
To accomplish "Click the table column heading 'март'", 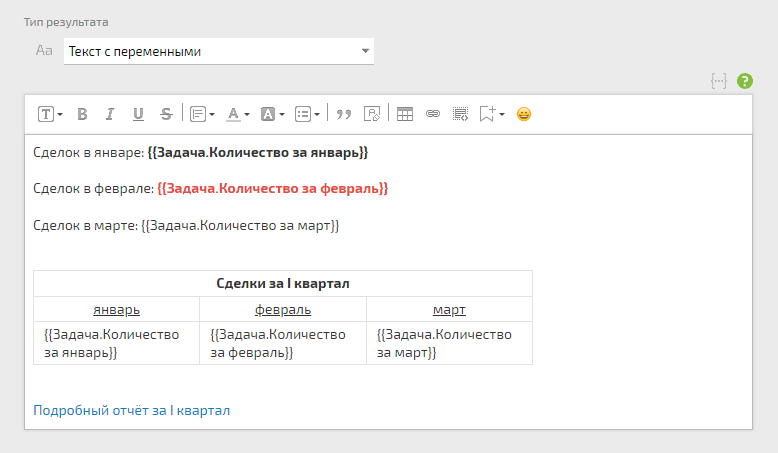I will tap(449, 310).
